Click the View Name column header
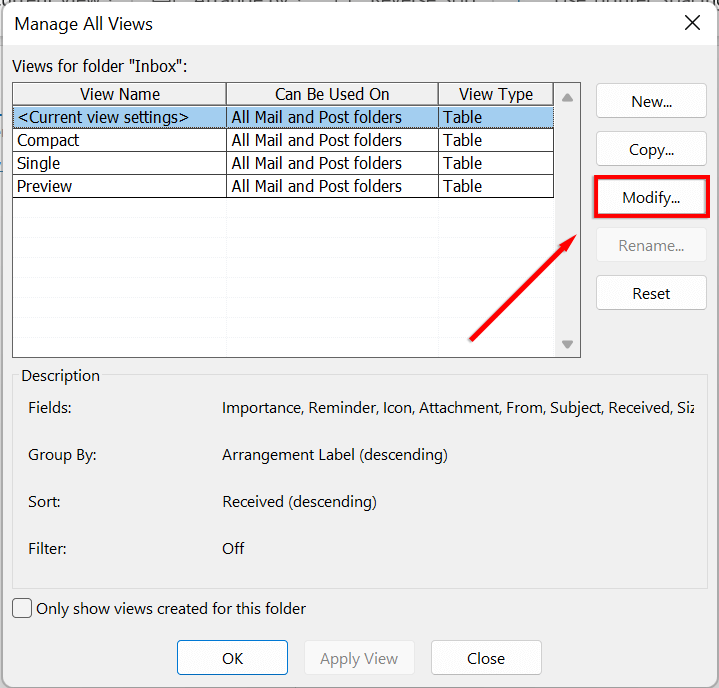Screen dimensions: 719x688 (x=119, y=94)
